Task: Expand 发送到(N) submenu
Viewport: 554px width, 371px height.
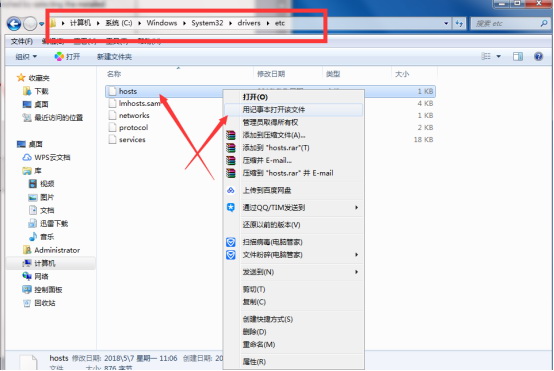Action: pyautogui.click(x=294, y=272)
